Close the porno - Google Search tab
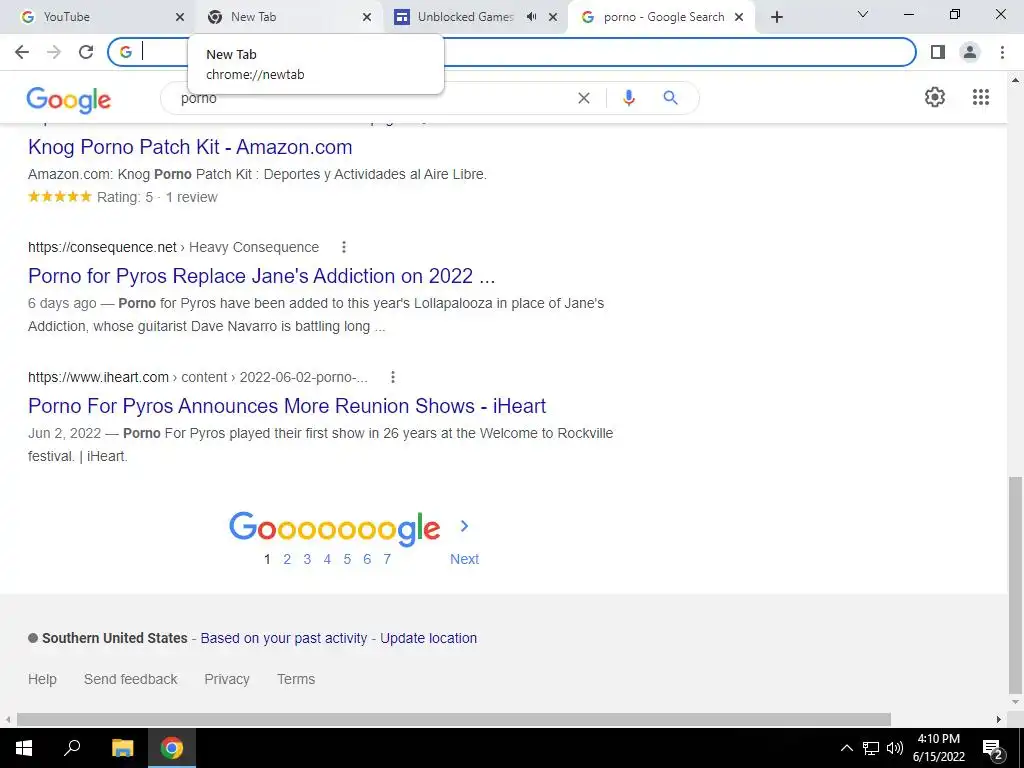 [739, 17]
